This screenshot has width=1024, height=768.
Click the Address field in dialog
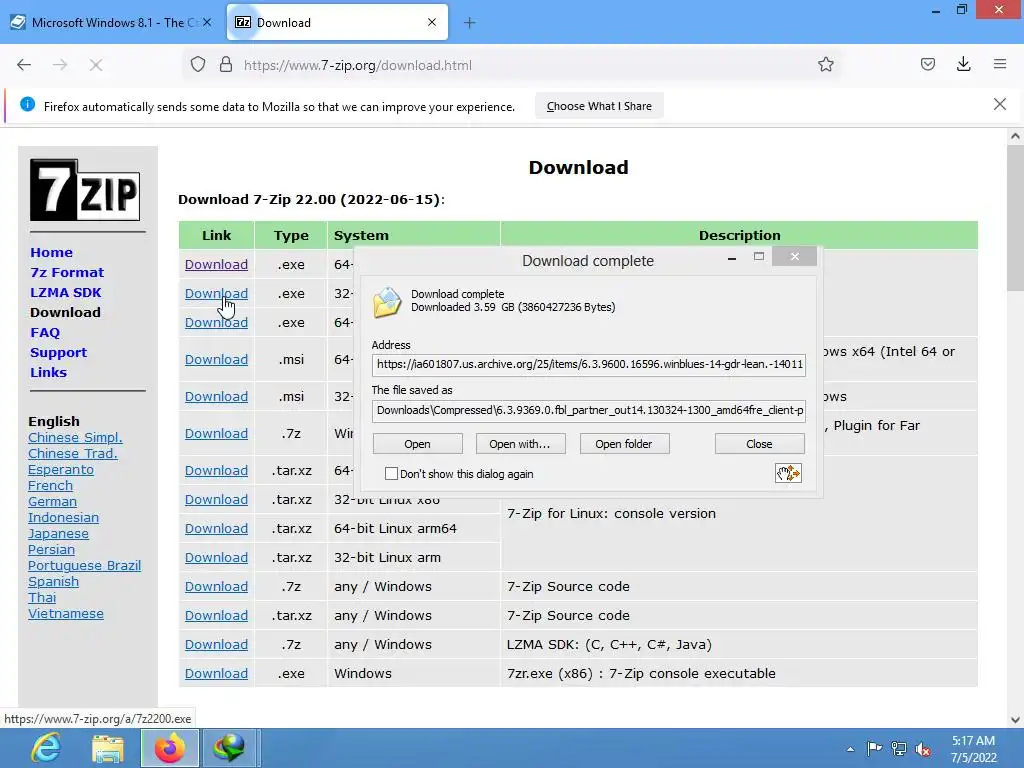pyautogui.click(x=588, y=364)
